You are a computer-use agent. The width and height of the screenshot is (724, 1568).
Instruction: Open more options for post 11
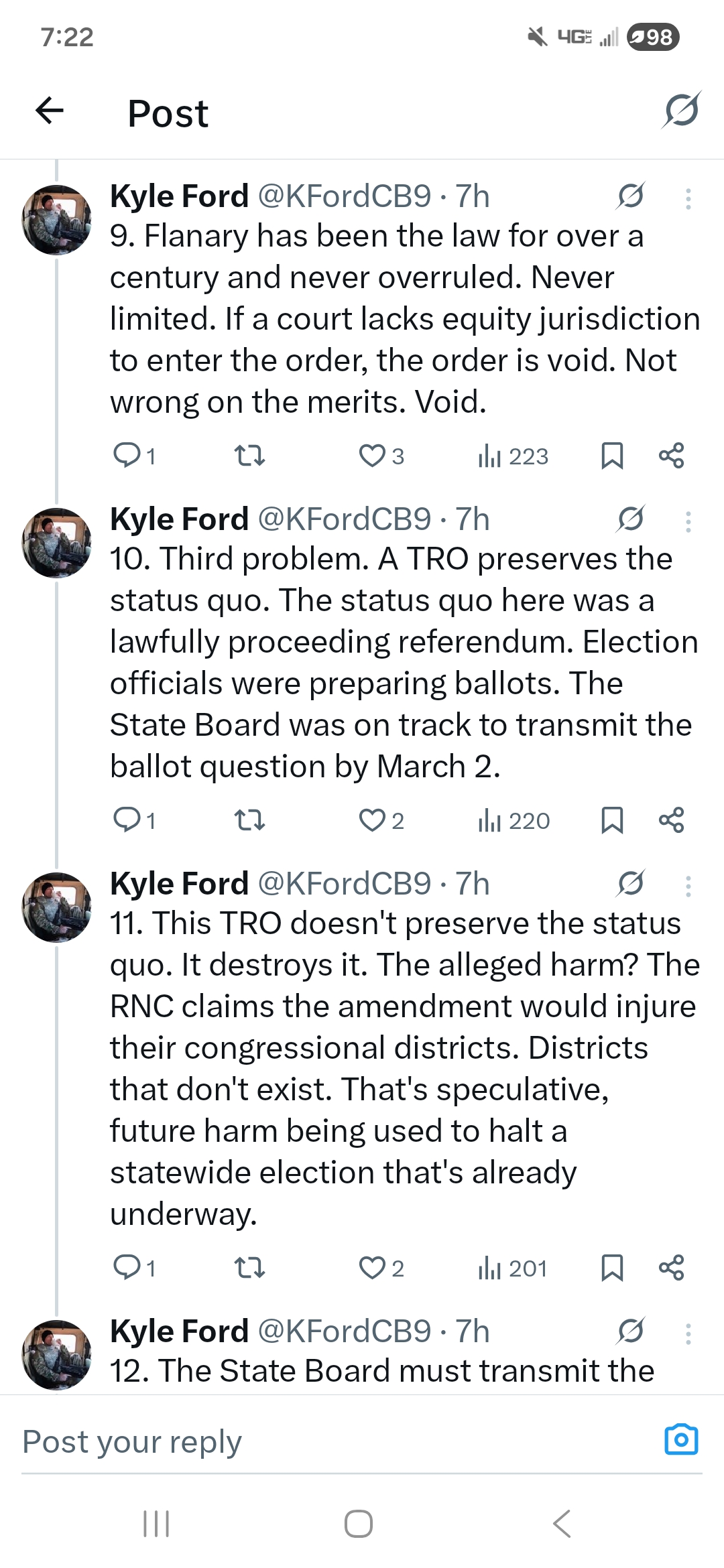tap(688, 886)
